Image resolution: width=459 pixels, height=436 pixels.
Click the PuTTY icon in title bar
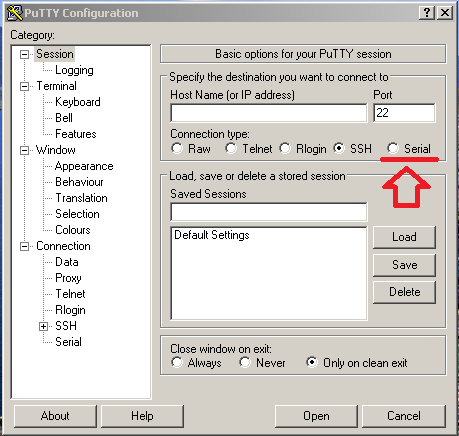click(x=15, y=13)
